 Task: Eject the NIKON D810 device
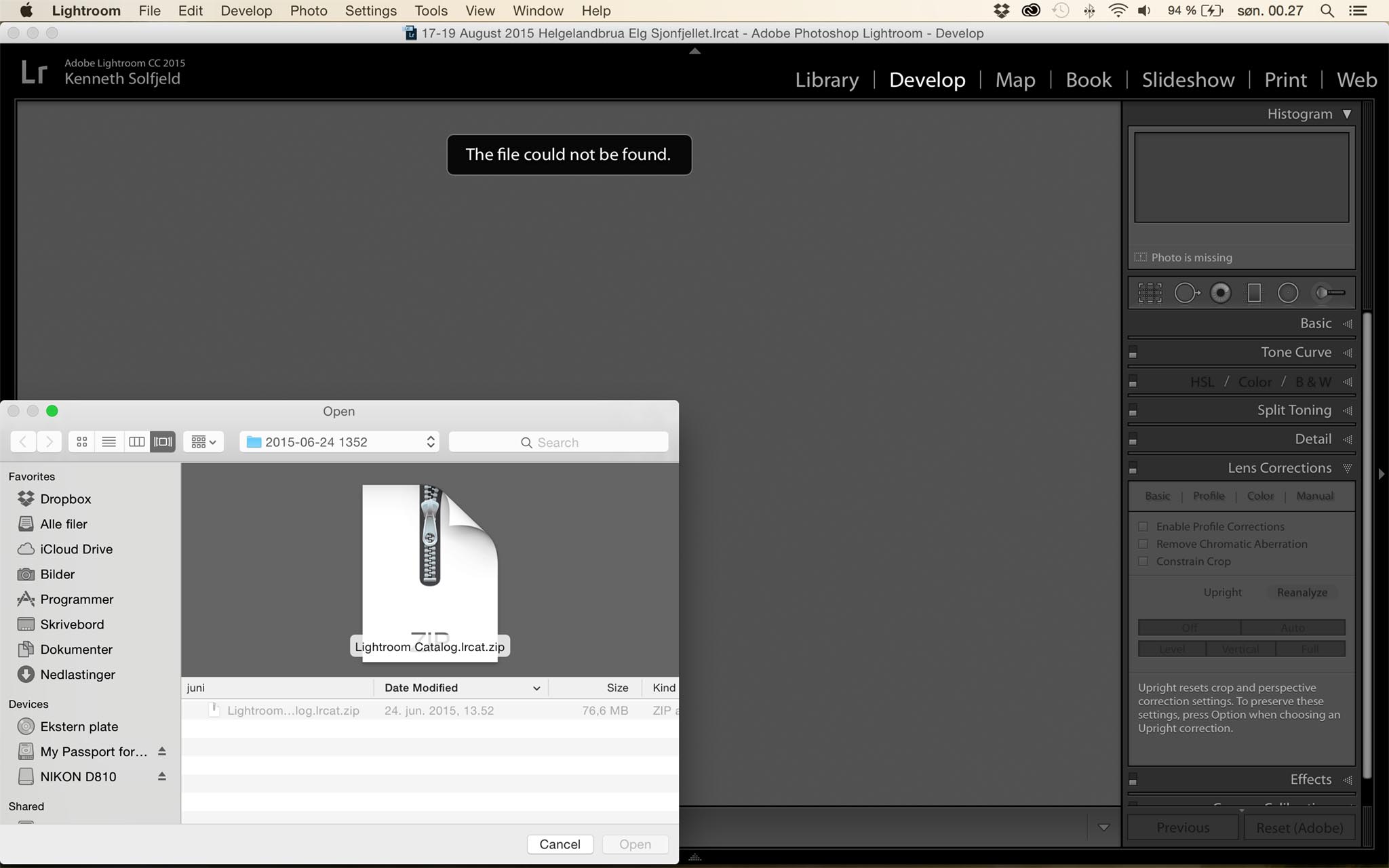tap(162, 776)
